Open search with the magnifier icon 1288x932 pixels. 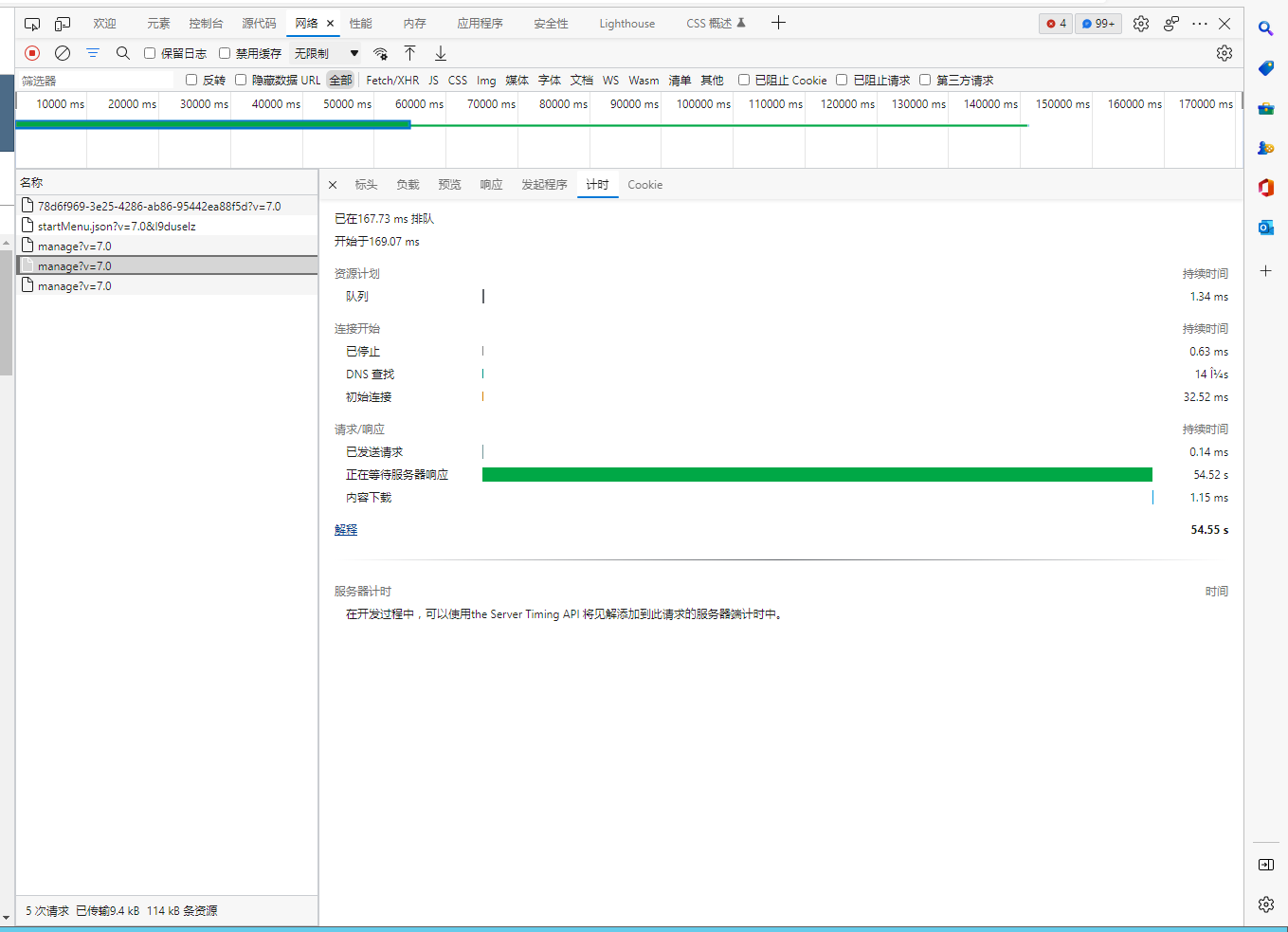pos(123,53)
